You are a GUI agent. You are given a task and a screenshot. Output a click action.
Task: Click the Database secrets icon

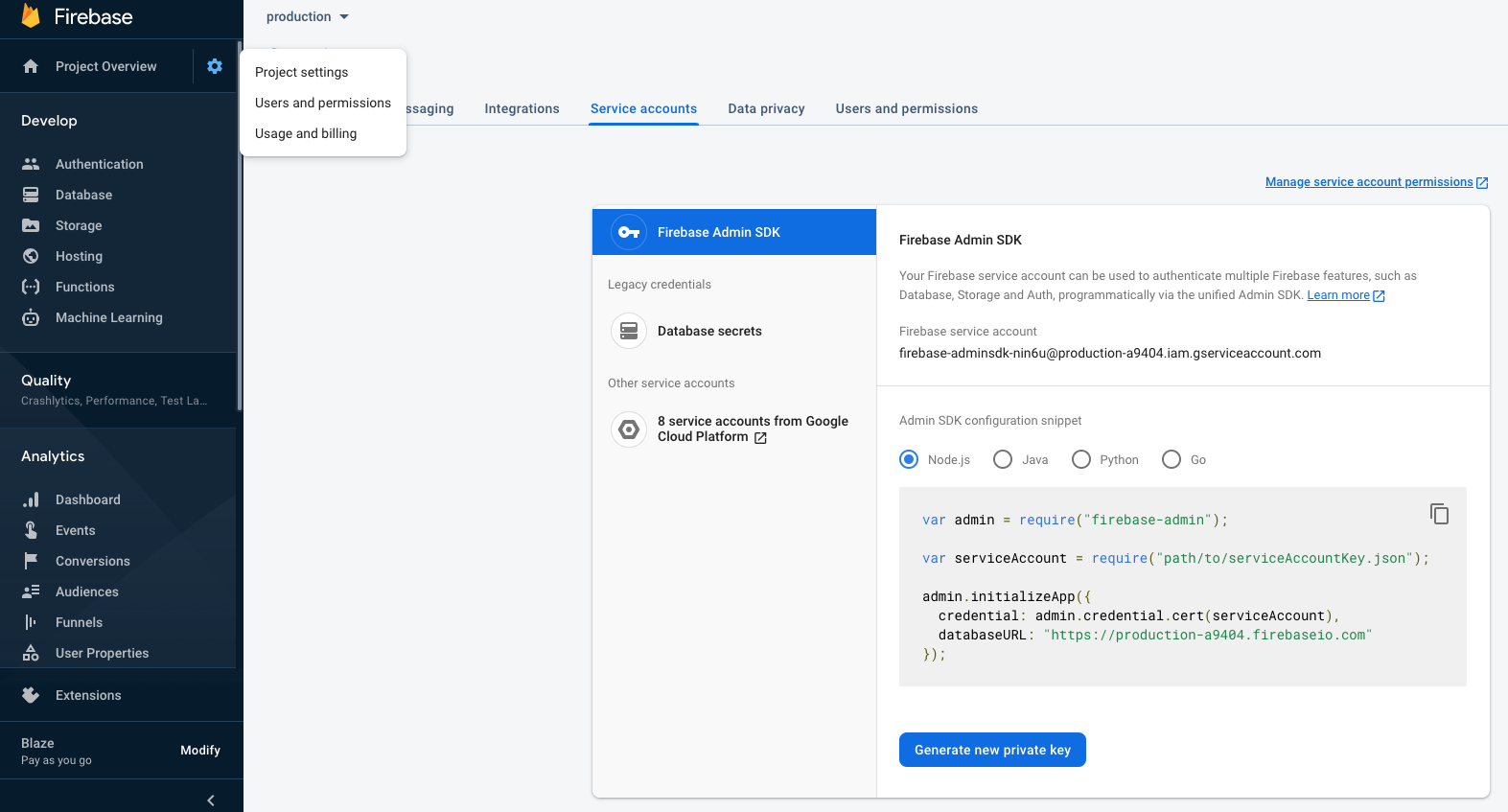pos(629,331)
